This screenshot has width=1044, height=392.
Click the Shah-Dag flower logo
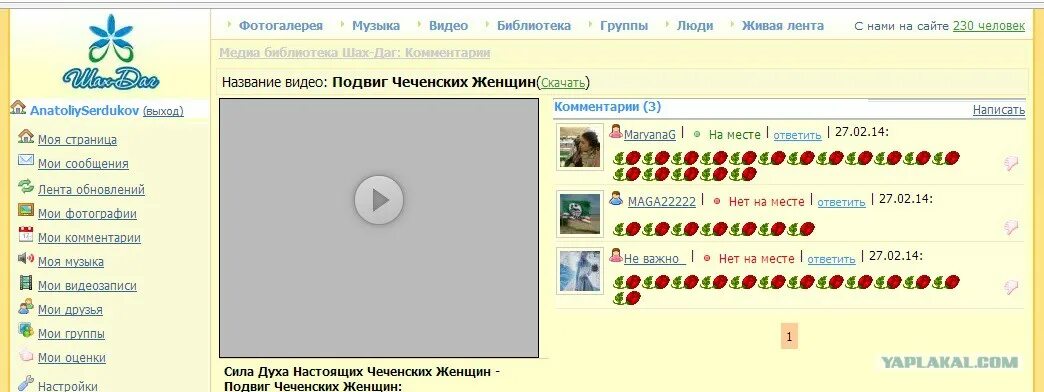111,52
